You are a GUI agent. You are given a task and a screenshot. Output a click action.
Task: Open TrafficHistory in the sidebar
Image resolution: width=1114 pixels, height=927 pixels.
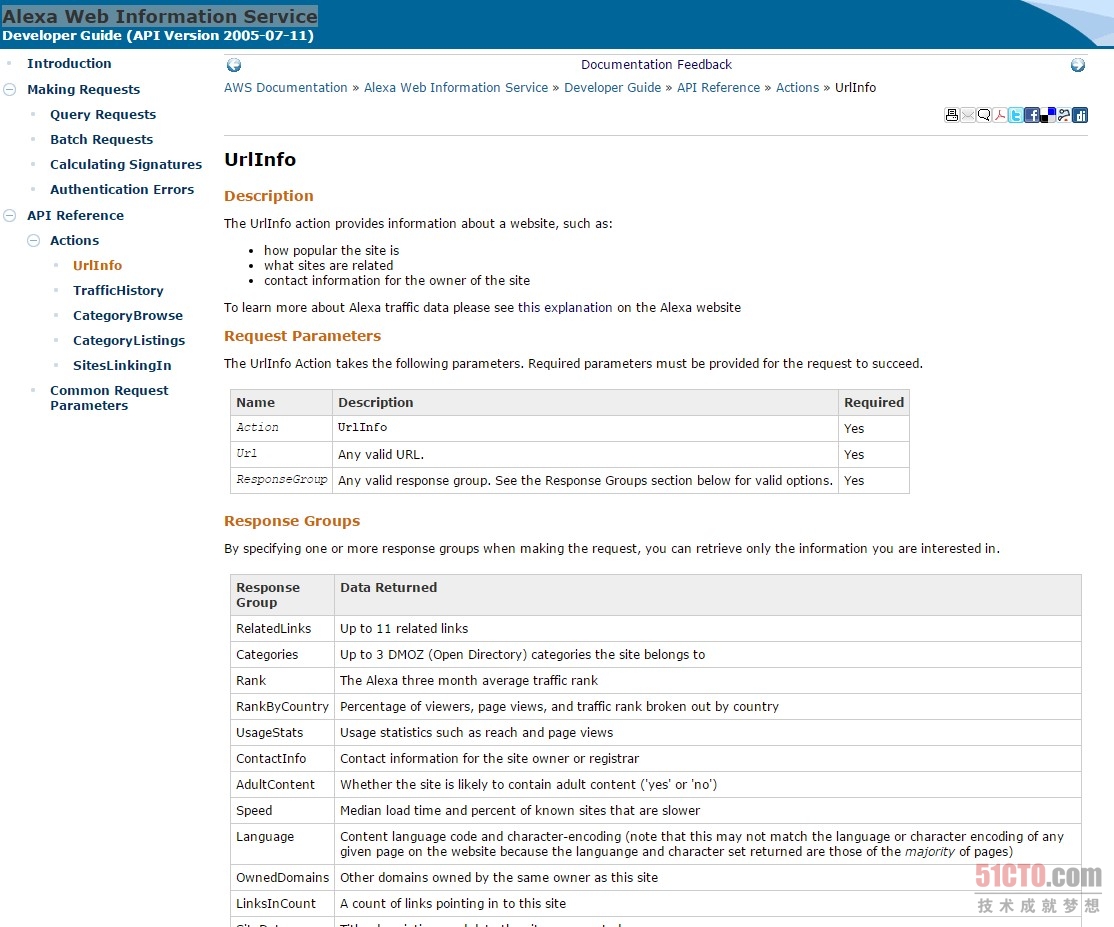click(x=118, y=291)
